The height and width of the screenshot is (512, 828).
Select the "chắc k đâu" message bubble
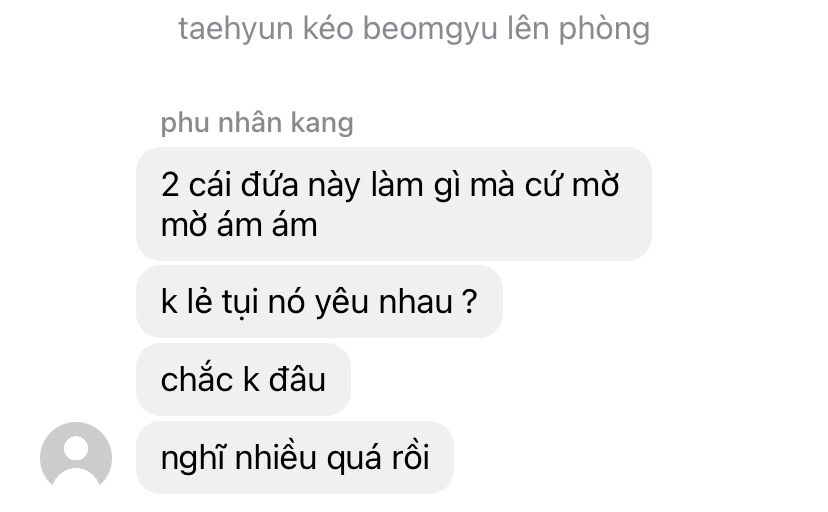coord(243,379)
